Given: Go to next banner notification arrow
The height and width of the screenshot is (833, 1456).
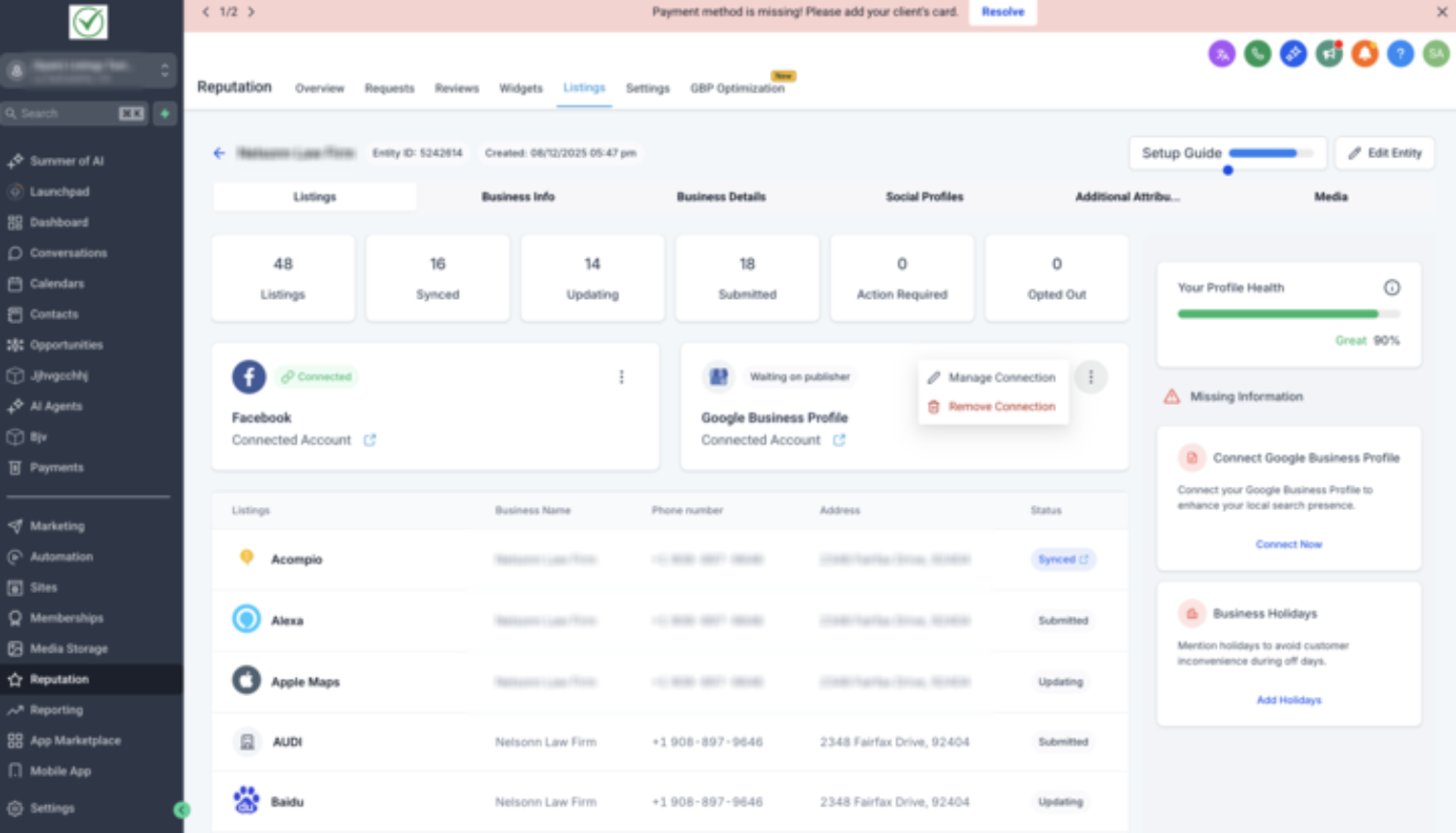Looking at the screenshot, I should tap(251, 12).
